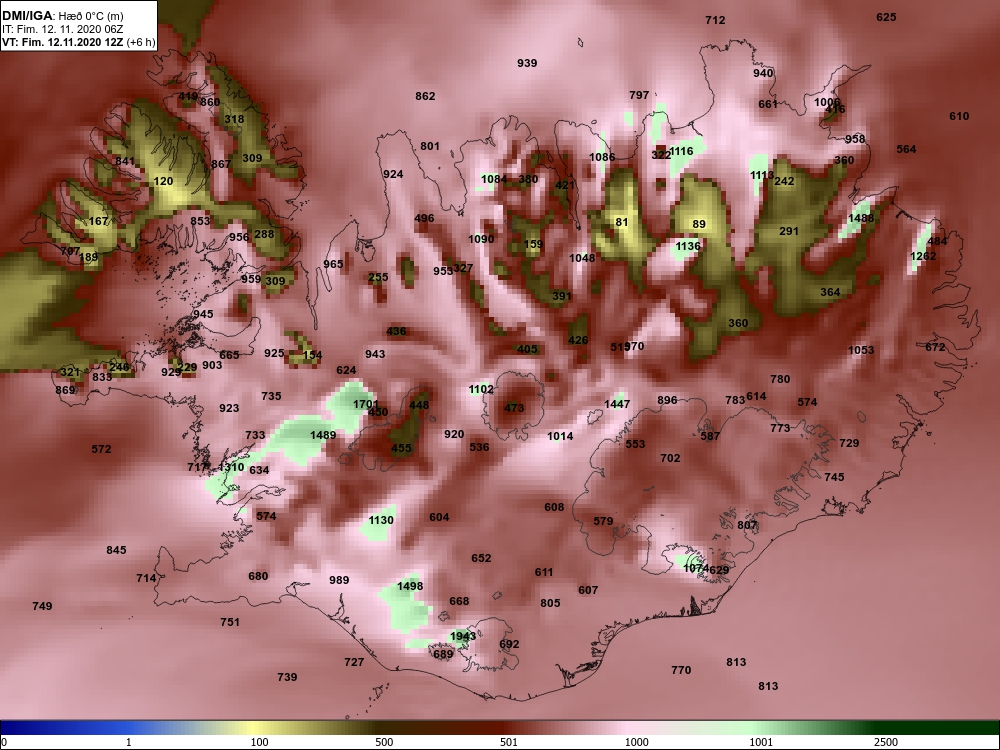Click the 572 value over the sea
The height and width of the screenshot is (750, 1000).
point(101,449)
